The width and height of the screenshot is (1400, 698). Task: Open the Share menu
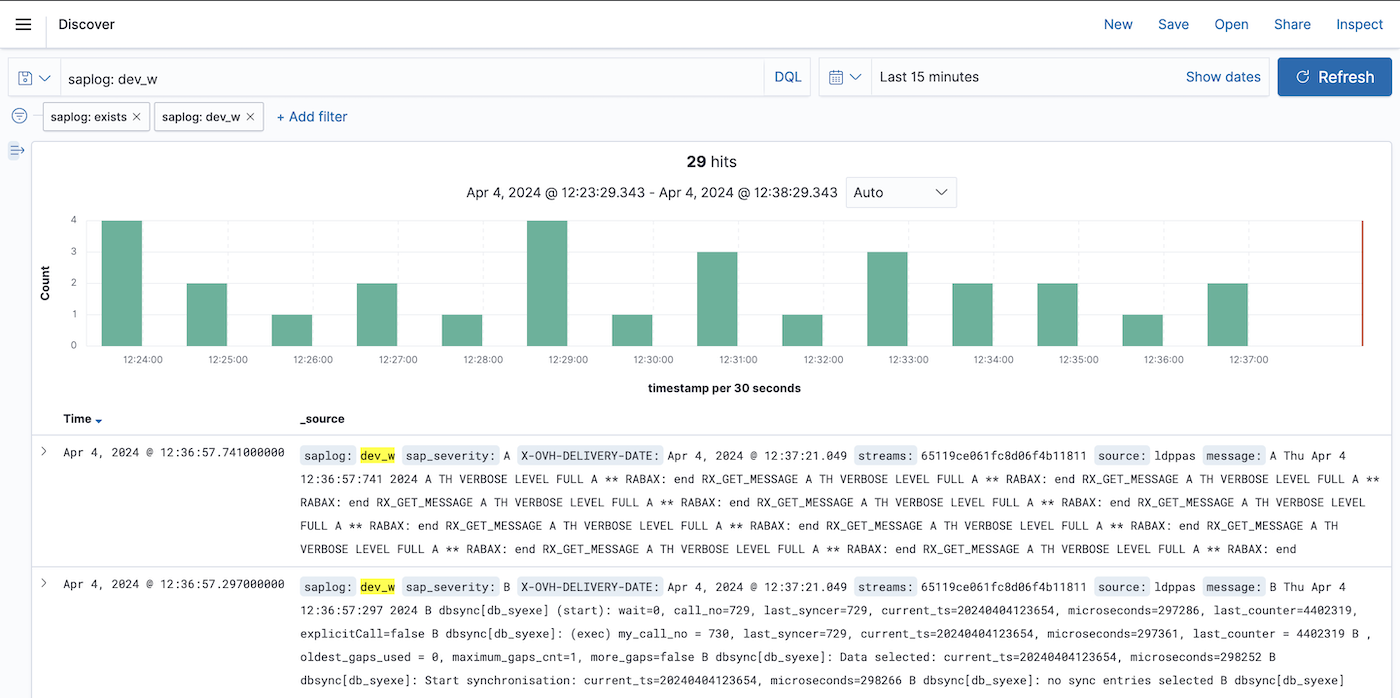[1292, 24]
